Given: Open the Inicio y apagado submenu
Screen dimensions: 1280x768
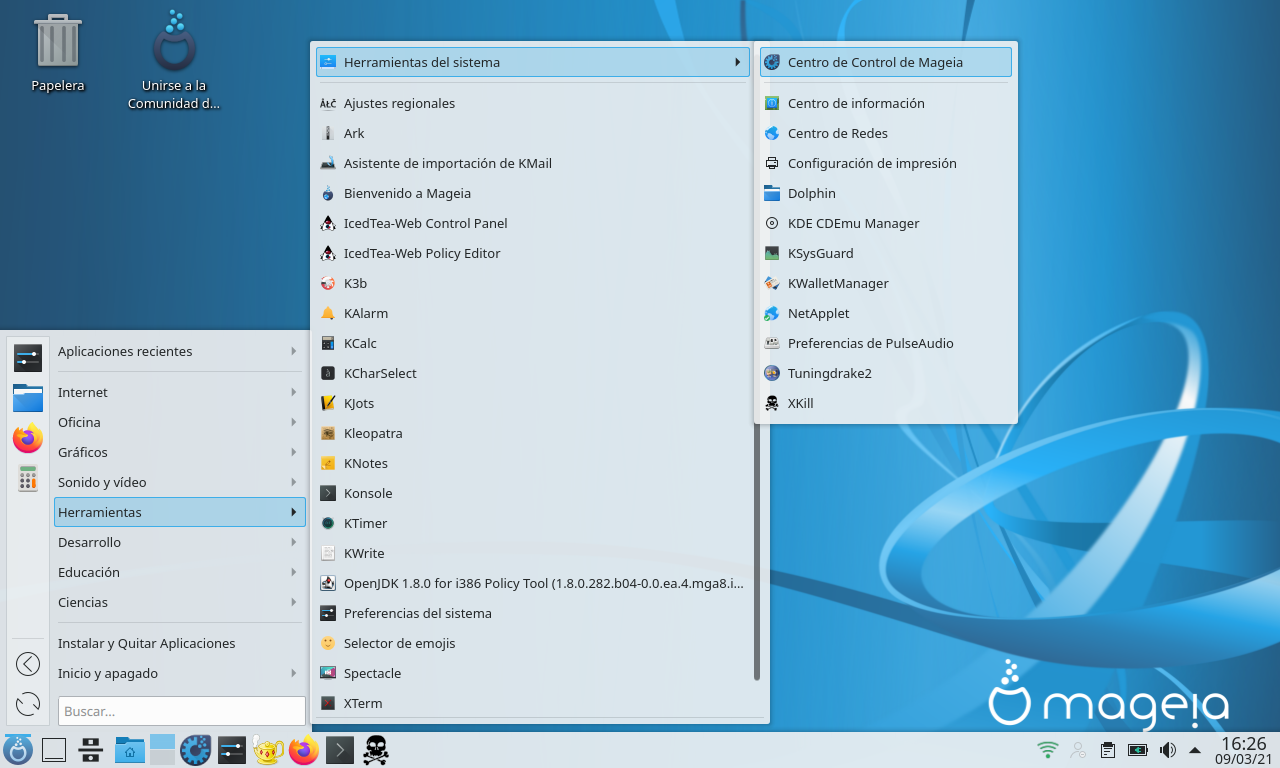Looking at the screenshot, I should (x=179, y=673).
